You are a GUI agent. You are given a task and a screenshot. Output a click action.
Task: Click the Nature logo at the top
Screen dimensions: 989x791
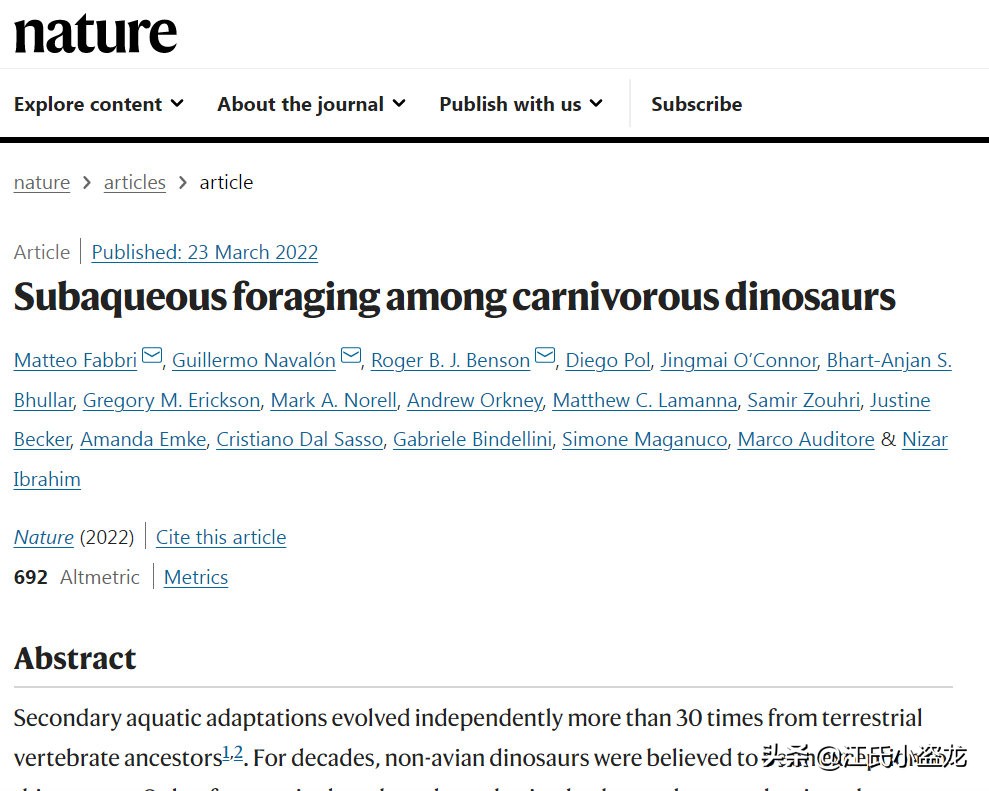(95, 33)
